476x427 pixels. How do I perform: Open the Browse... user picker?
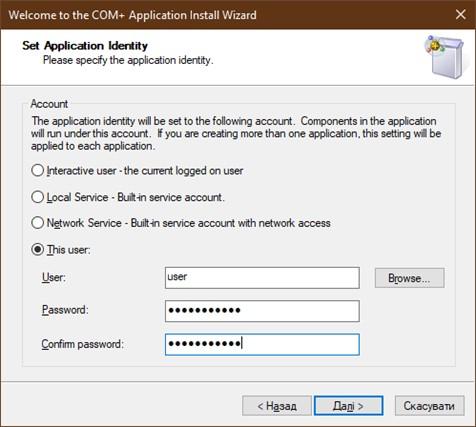point(410,278)
